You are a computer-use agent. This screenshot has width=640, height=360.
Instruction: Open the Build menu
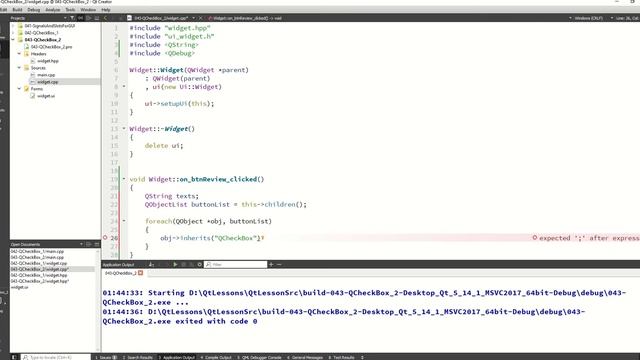click(x=17, y=9)
